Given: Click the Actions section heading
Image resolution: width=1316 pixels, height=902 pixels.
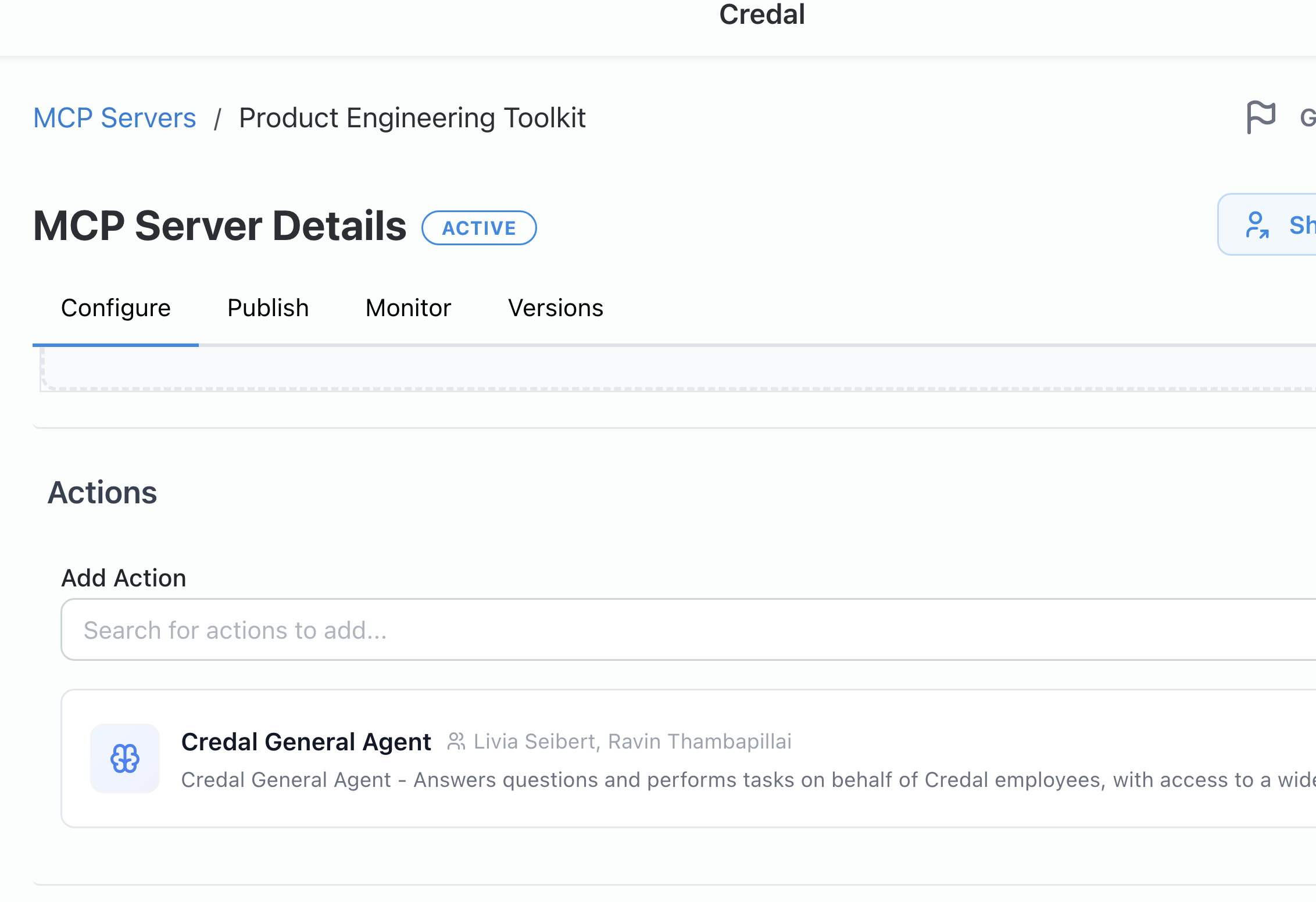Looking at the screenshot, I should click(103, 492).
